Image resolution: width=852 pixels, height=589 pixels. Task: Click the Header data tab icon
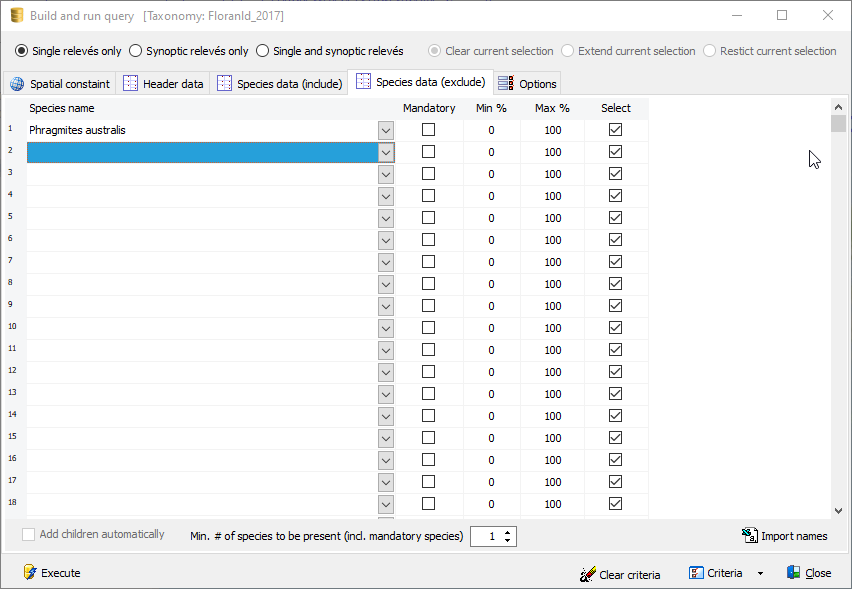[x=130, y=84]
